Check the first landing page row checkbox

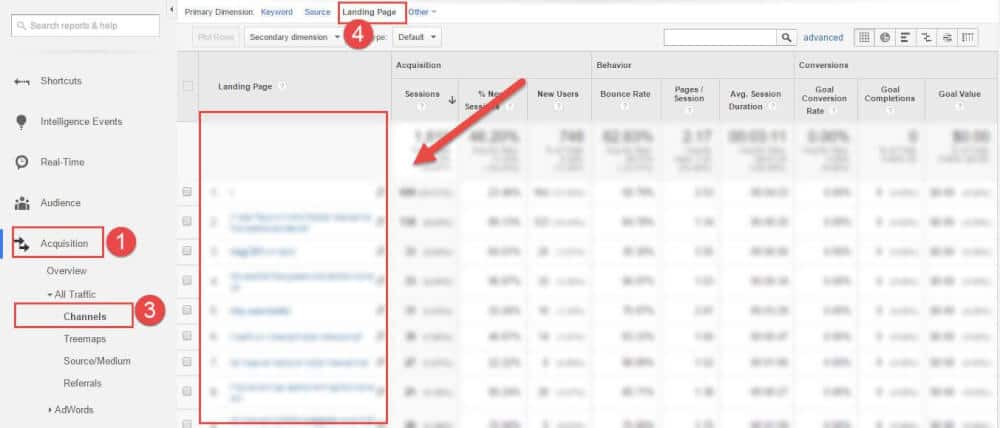[188, 192]
